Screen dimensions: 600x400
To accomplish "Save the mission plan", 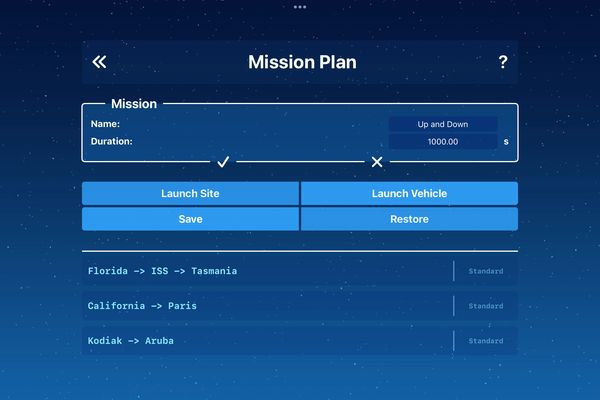I will [x=190, y=219].
